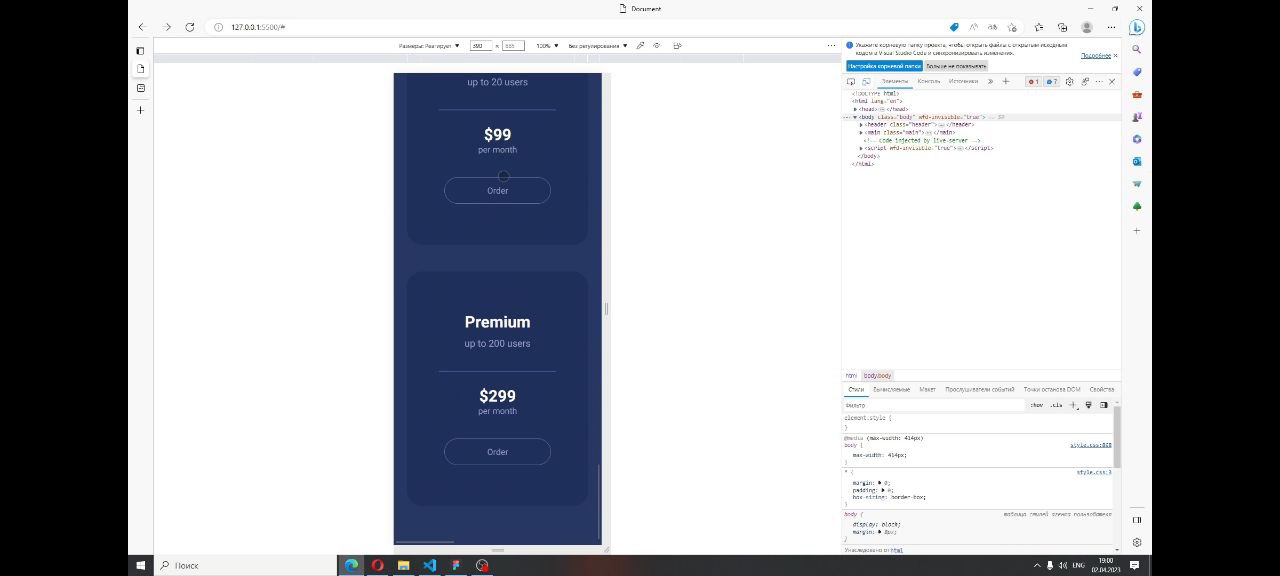1280x576 pixels.
Task: Toggle device emulation icon in DevTools
Action: (x=866, y=82)
